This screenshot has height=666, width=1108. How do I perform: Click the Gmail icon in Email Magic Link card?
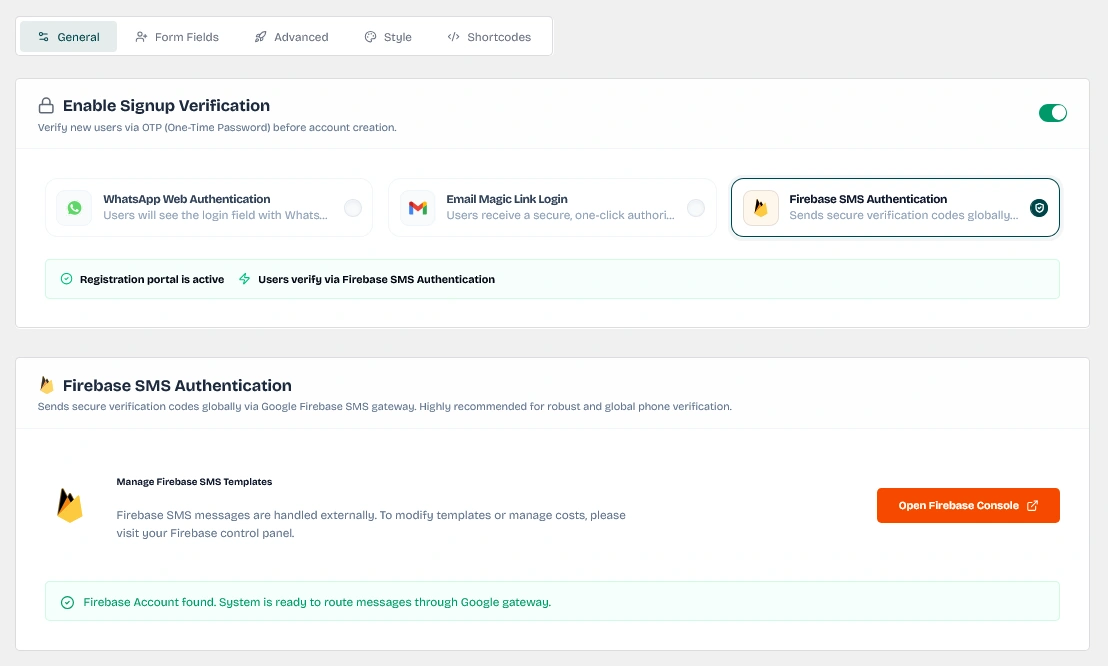418,208
